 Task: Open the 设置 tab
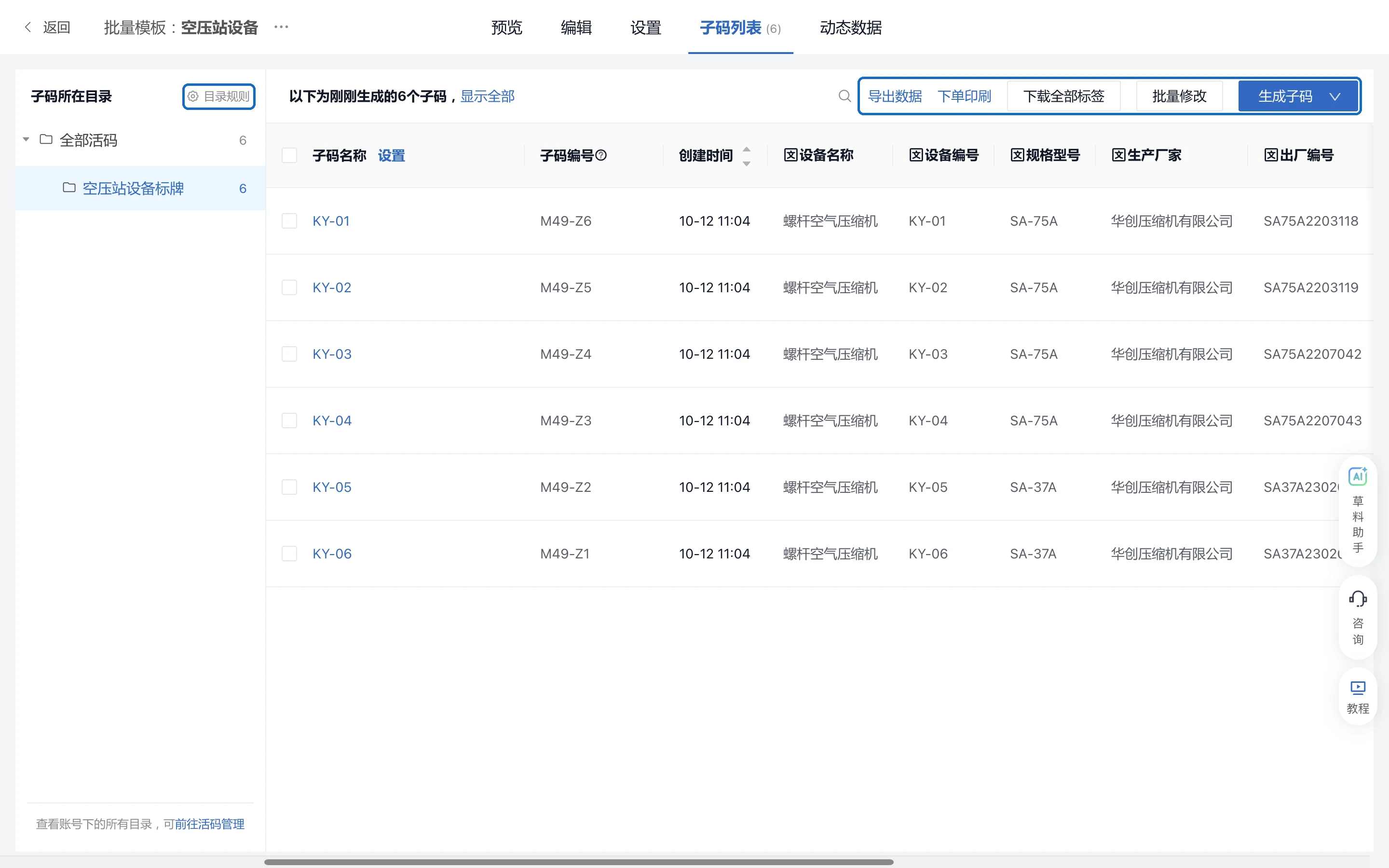point(645,27)
